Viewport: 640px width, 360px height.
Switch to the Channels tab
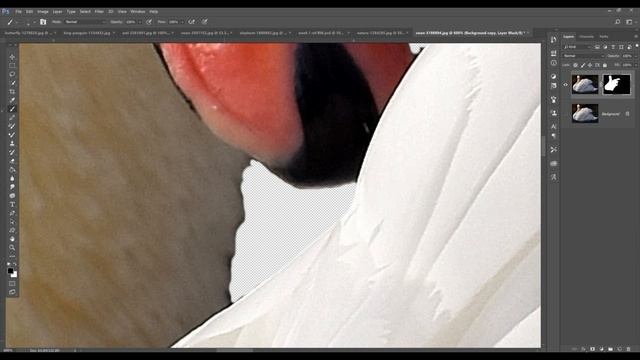[x=587, y=37]
